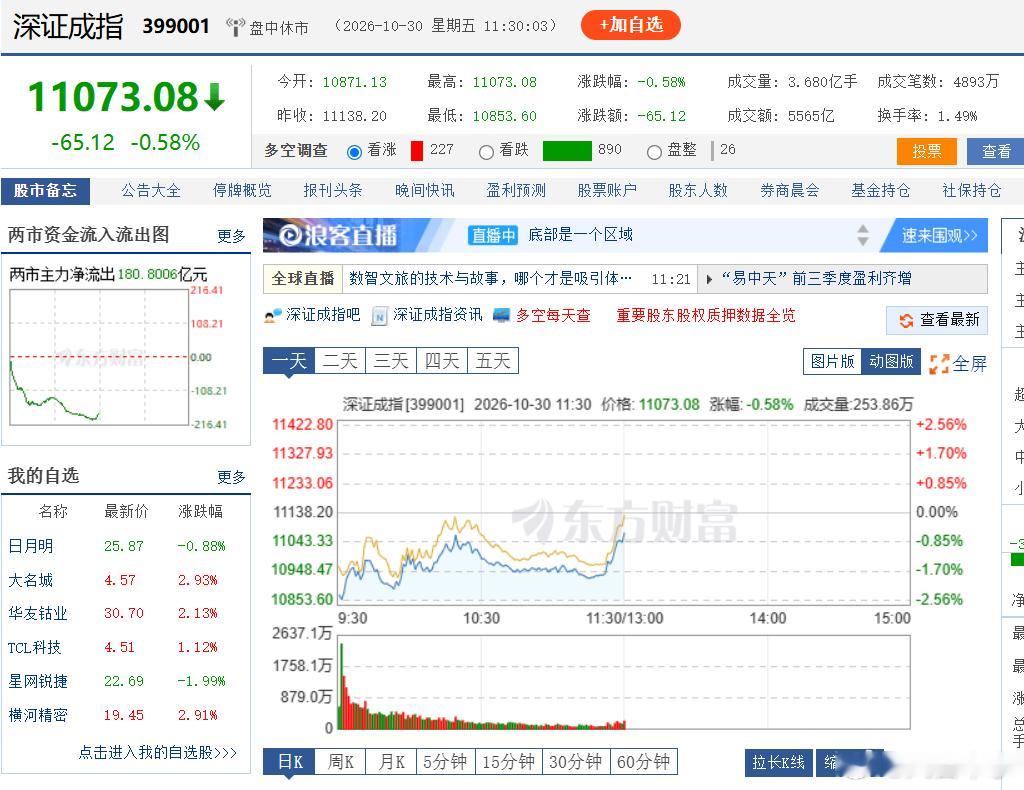This screenshot has width=1024, height=790.
Task: Click the live-broadcast up/down scroll arrows
Action: [863, 235]
